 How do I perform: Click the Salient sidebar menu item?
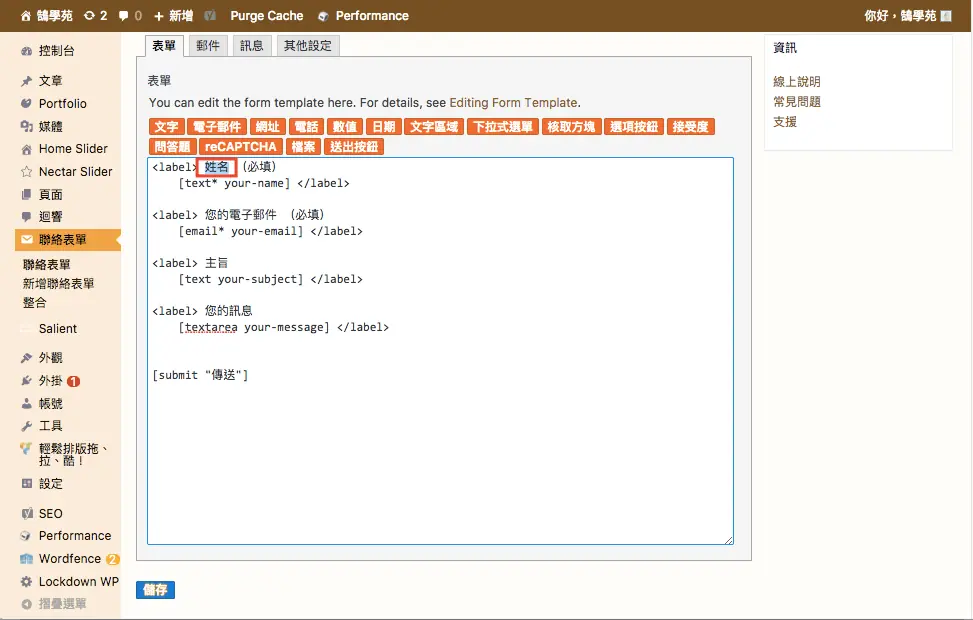[x=58, y=329]
